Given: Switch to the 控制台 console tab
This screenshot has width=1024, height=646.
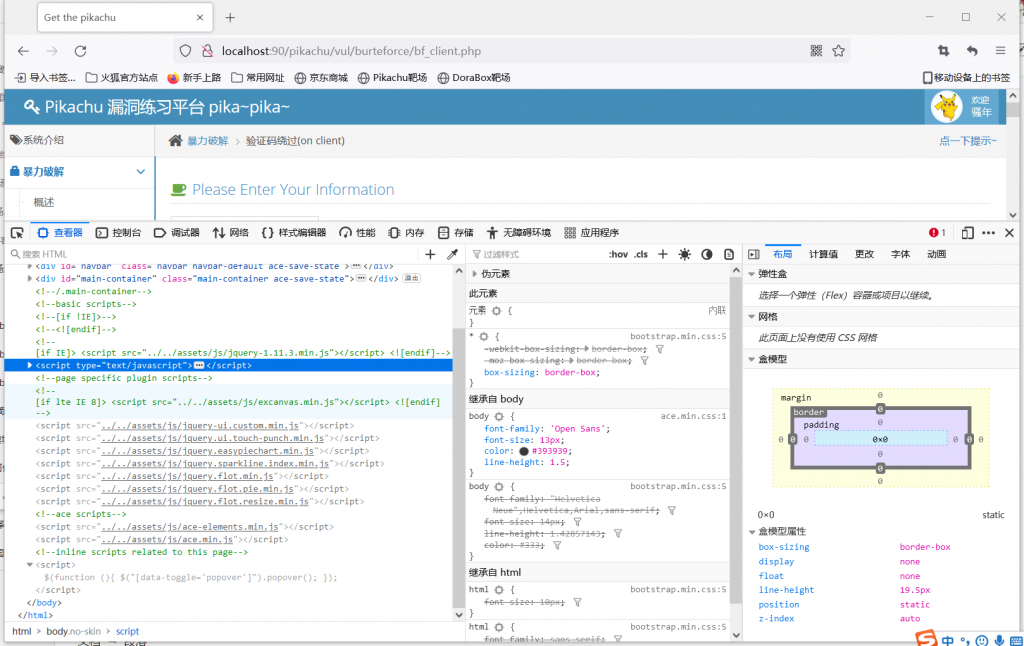Looking at the screenshot, I should click(118, 233).
